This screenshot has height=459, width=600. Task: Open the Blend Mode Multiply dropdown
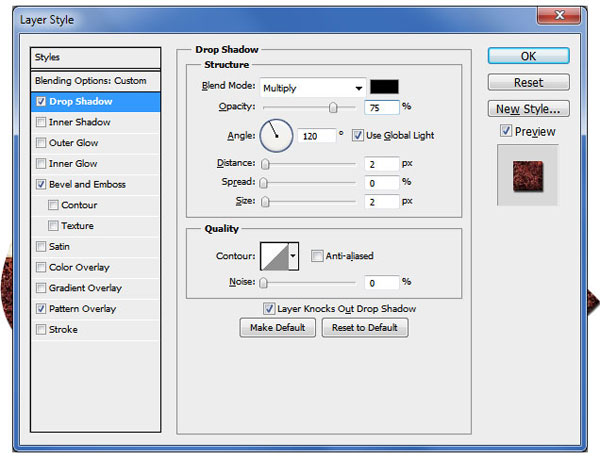[x=312, y=88]
